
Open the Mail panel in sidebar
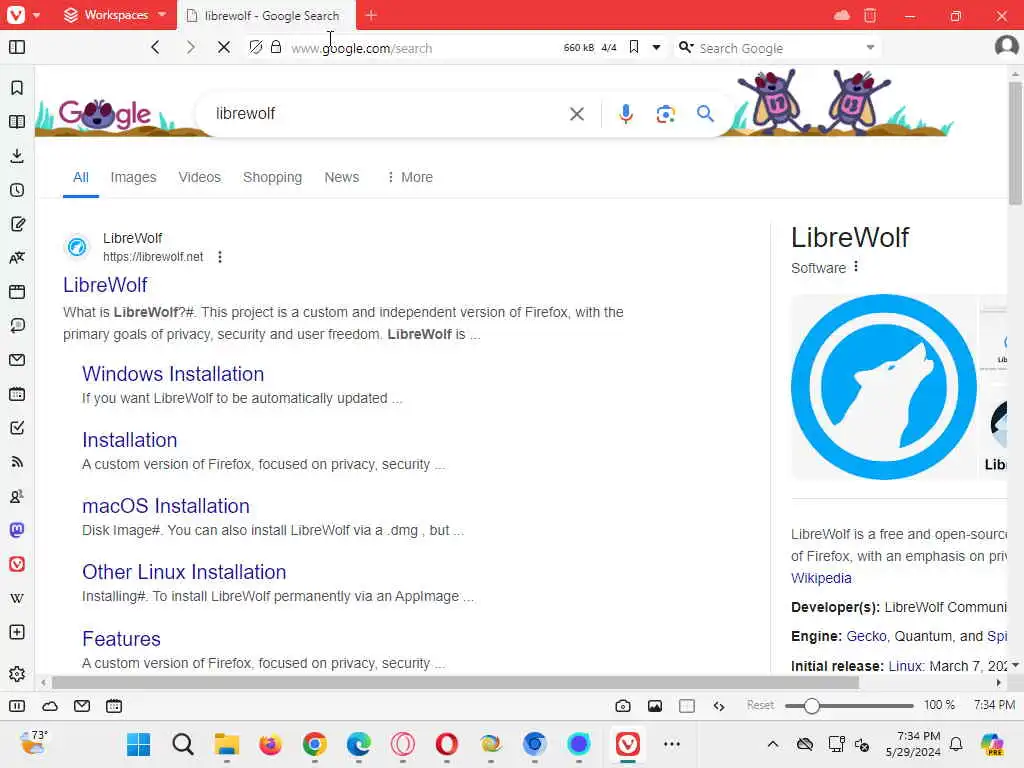(x=17, y=360)
